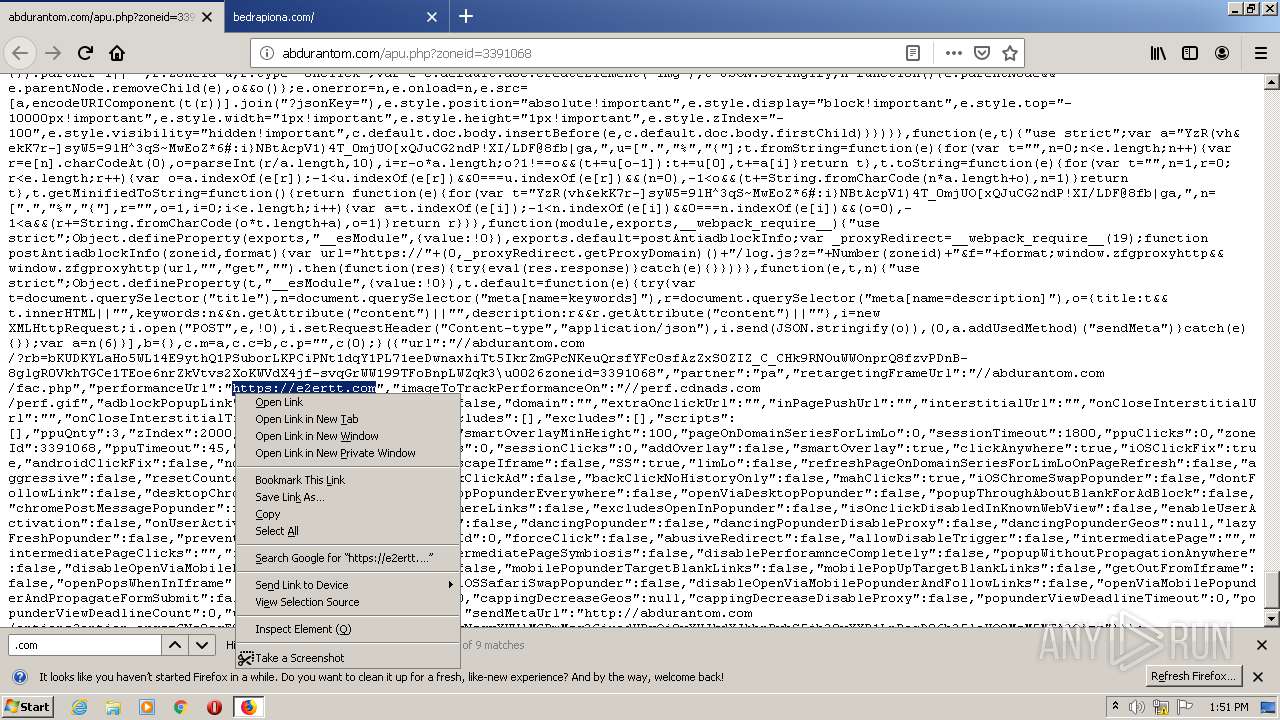This screenshot has width=1280, height=720.
Task: Click the scrollbar up arrow
Action: (1272, 80)
